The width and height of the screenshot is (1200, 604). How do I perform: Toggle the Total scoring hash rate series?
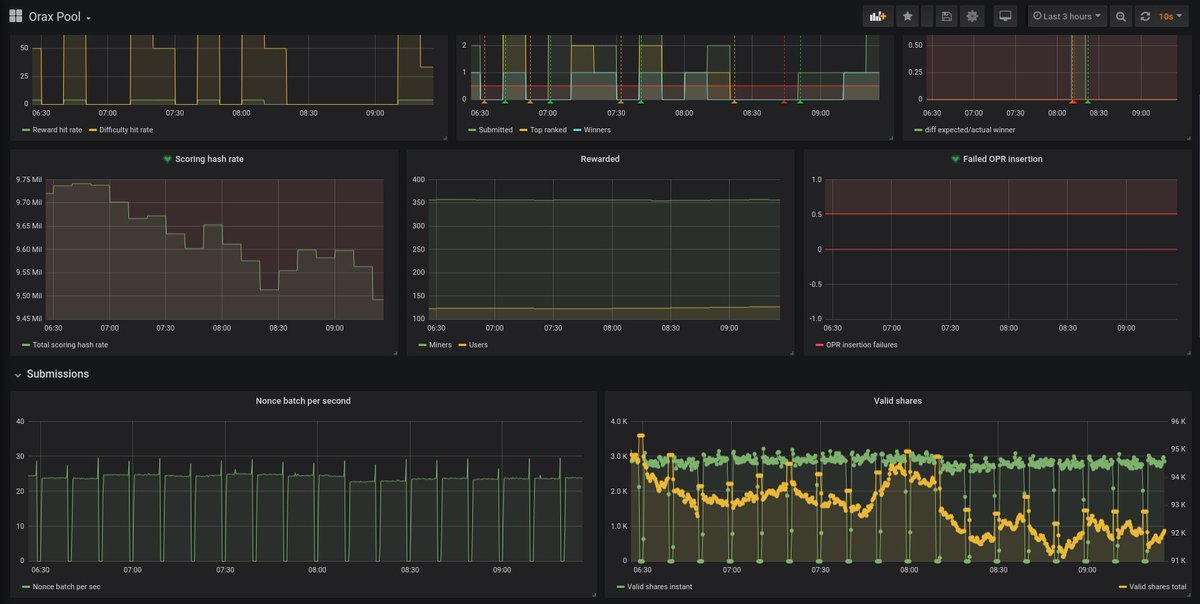pyautogui.click(x=70, y=345)
